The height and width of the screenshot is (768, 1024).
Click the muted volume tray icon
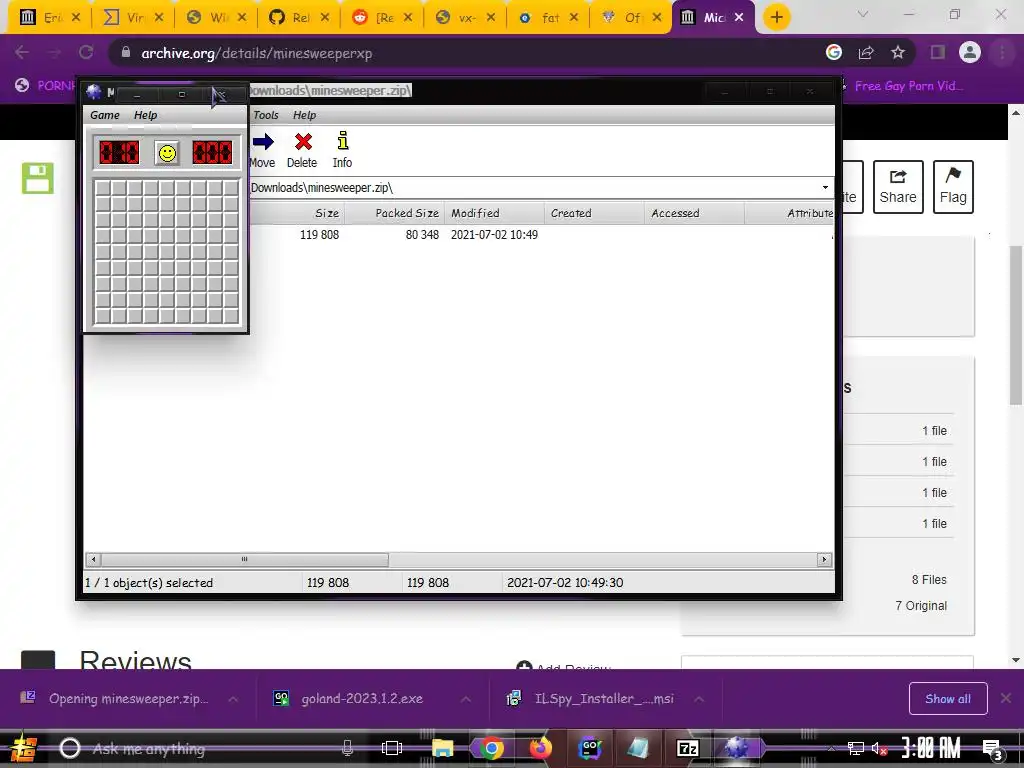click(x=879, y=748)
